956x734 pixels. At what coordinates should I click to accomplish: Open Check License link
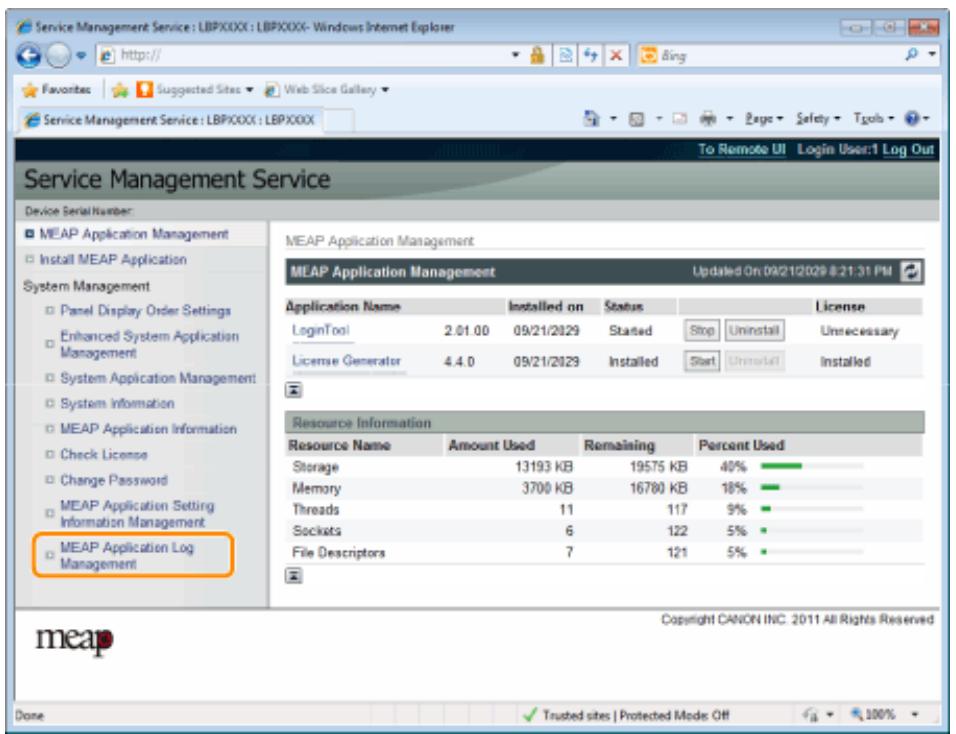[104, 455]
